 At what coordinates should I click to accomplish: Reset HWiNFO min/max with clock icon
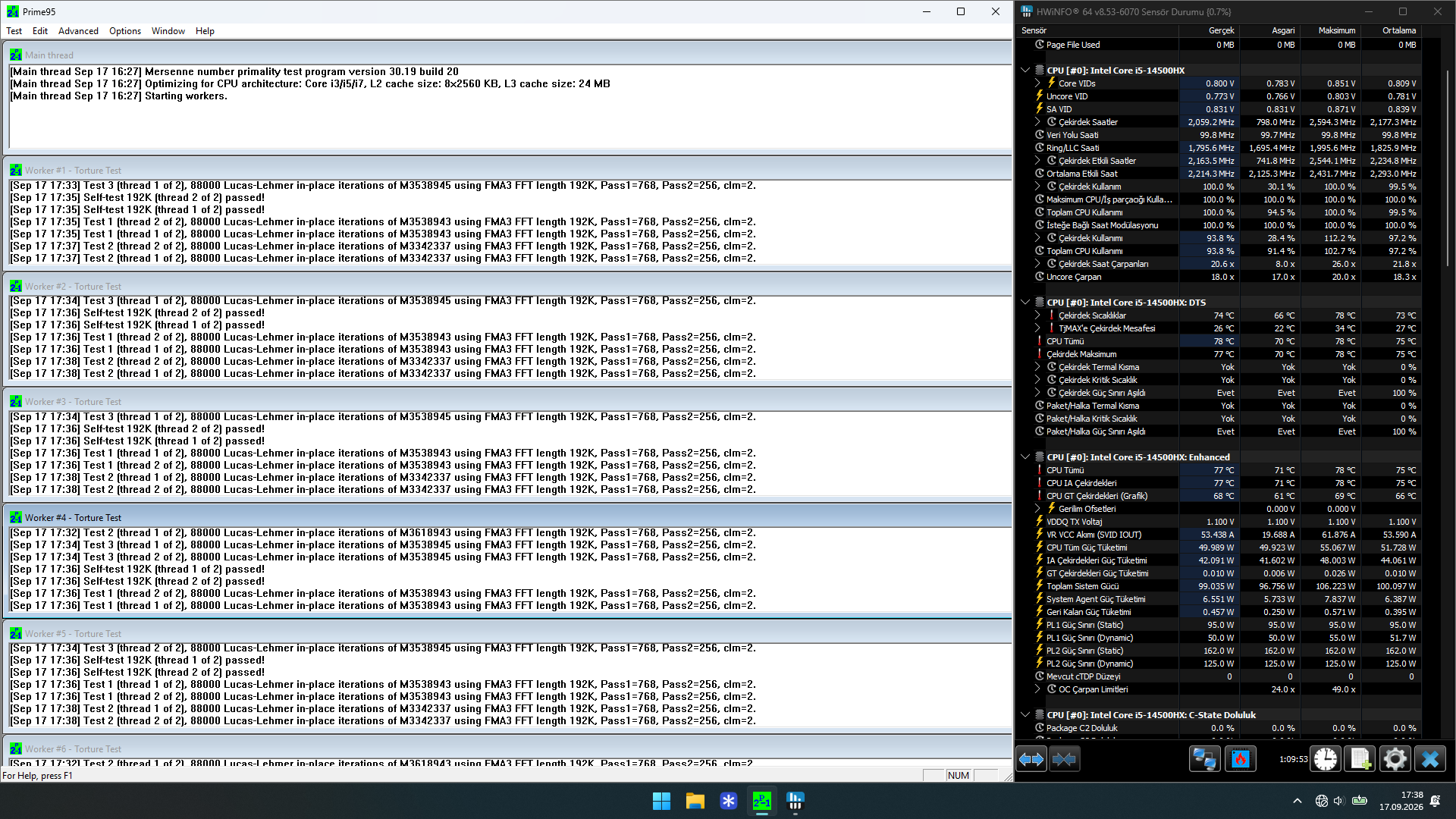coord(1326,759)
